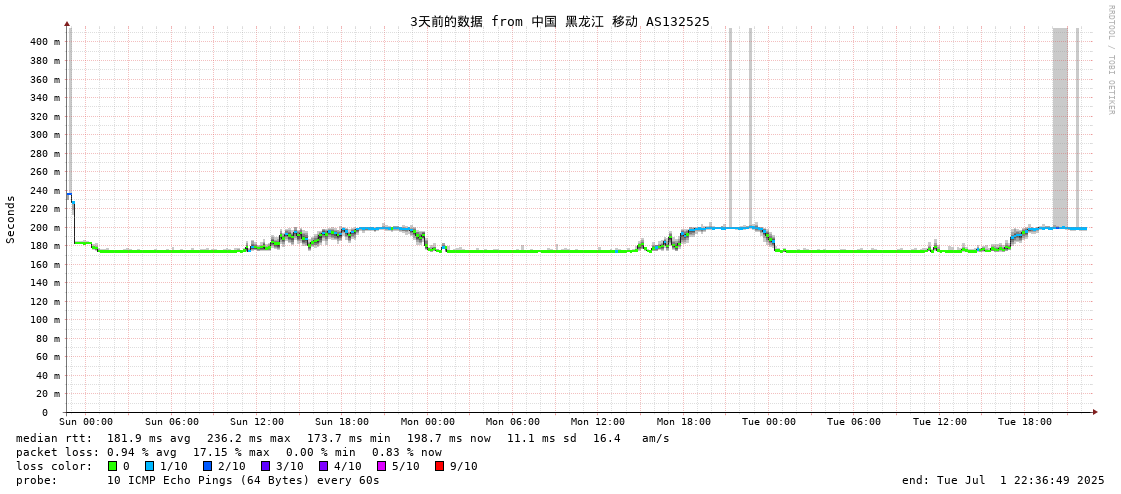The height and width of the screenshot is (494, 1121).
Task: Click the '200 m' y-axis tick label
Action: pos(46,227)
